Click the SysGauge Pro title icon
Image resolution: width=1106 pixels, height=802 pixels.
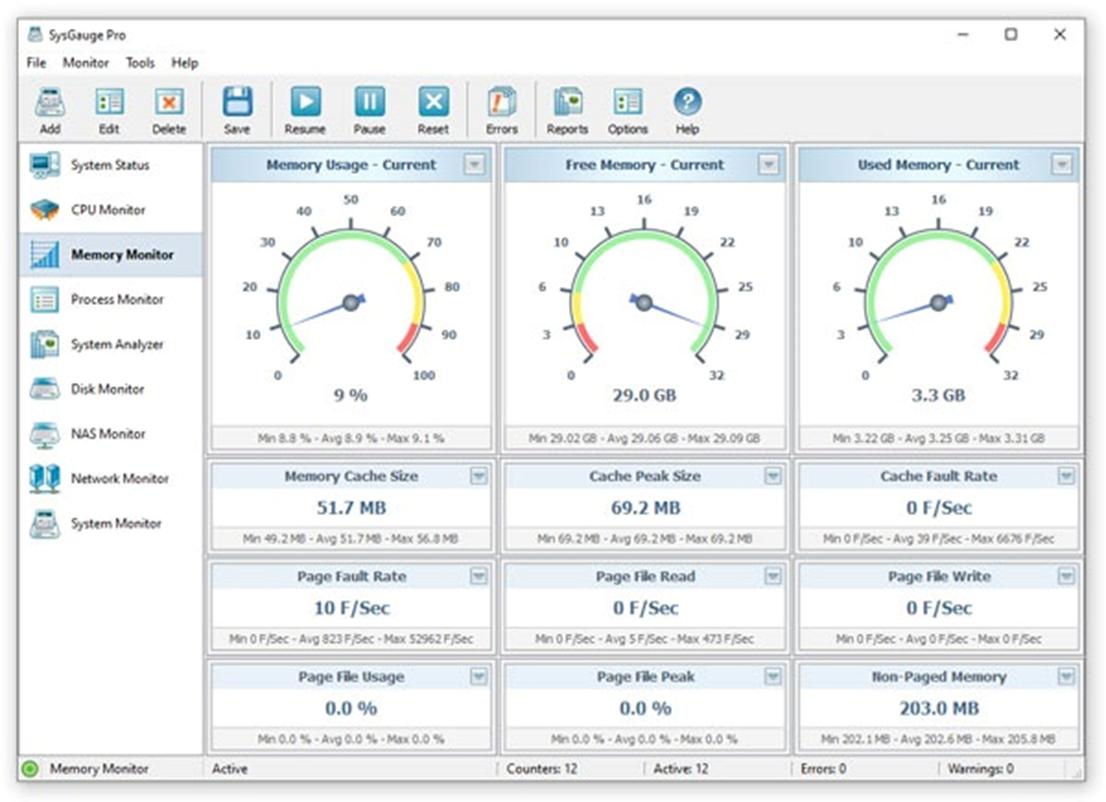point(35,34)
